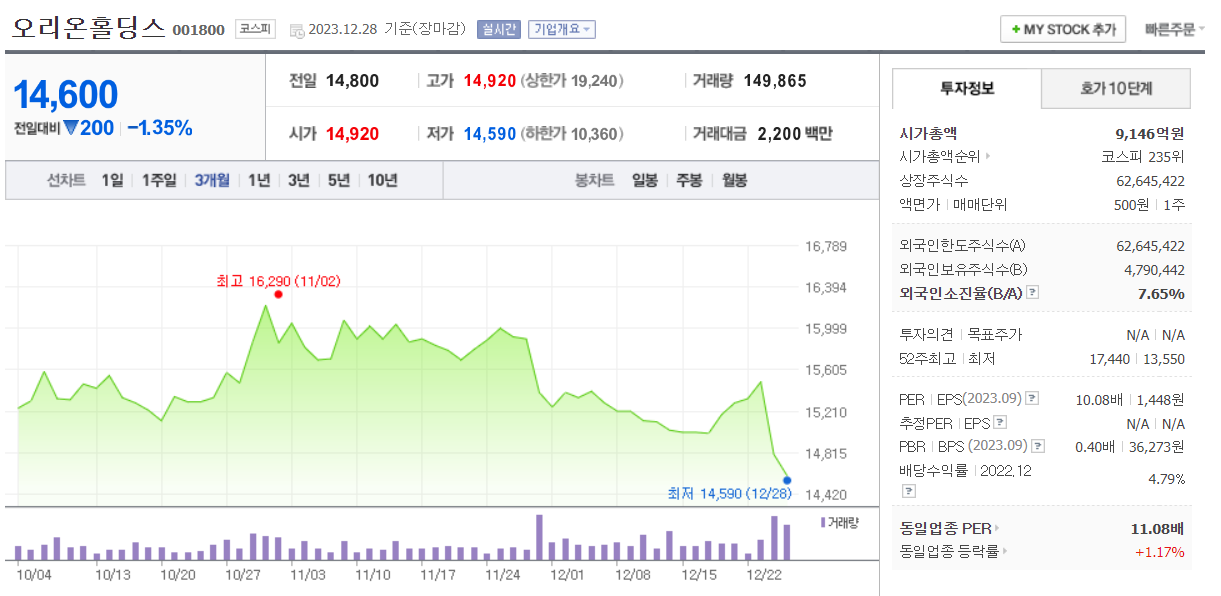Switch to the 호가10단계 tab

[1116, 88]
